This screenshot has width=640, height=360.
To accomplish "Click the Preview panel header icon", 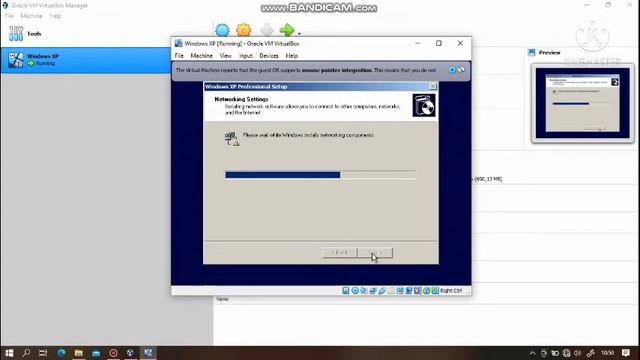I will tap(531, 52).
